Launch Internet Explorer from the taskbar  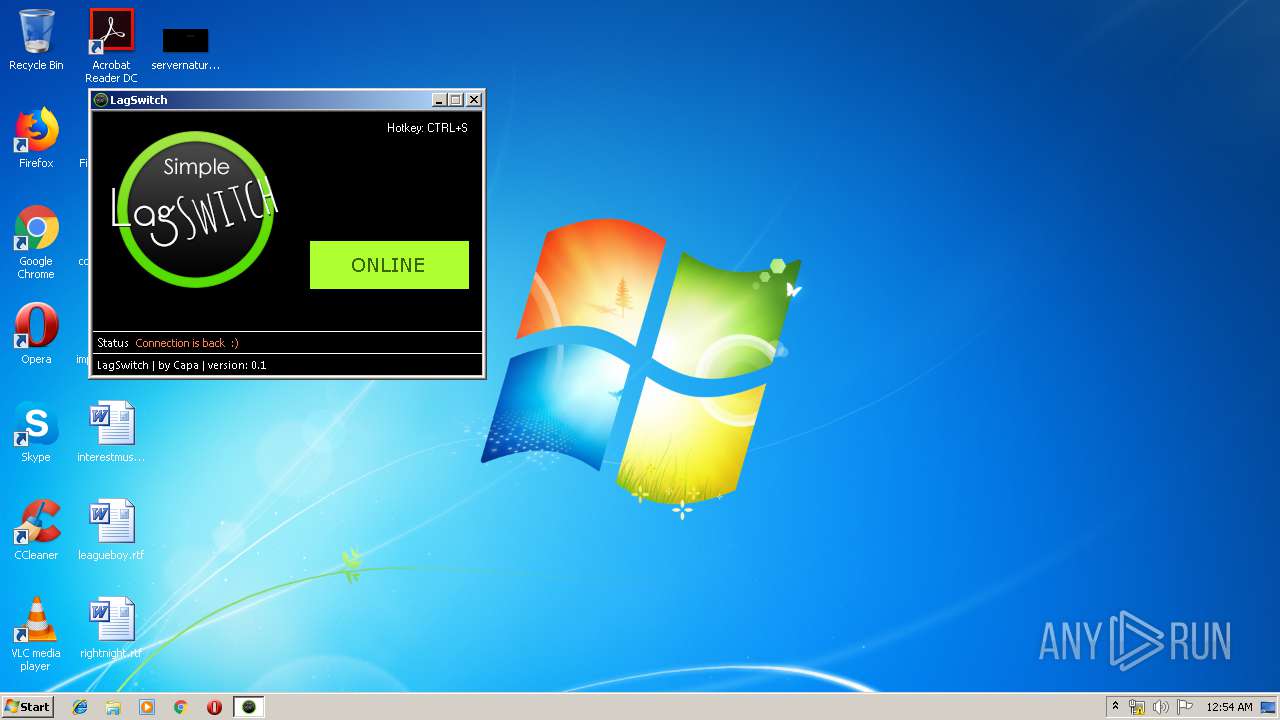80,707
